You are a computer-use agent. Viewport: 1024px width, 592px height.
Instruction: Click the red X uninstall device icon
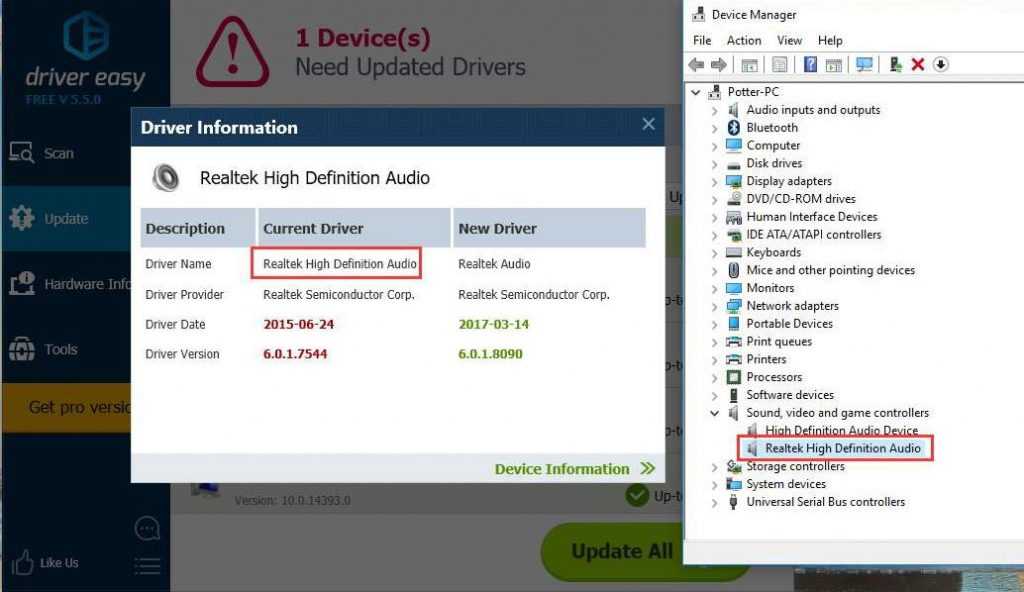tap(917, 65)
